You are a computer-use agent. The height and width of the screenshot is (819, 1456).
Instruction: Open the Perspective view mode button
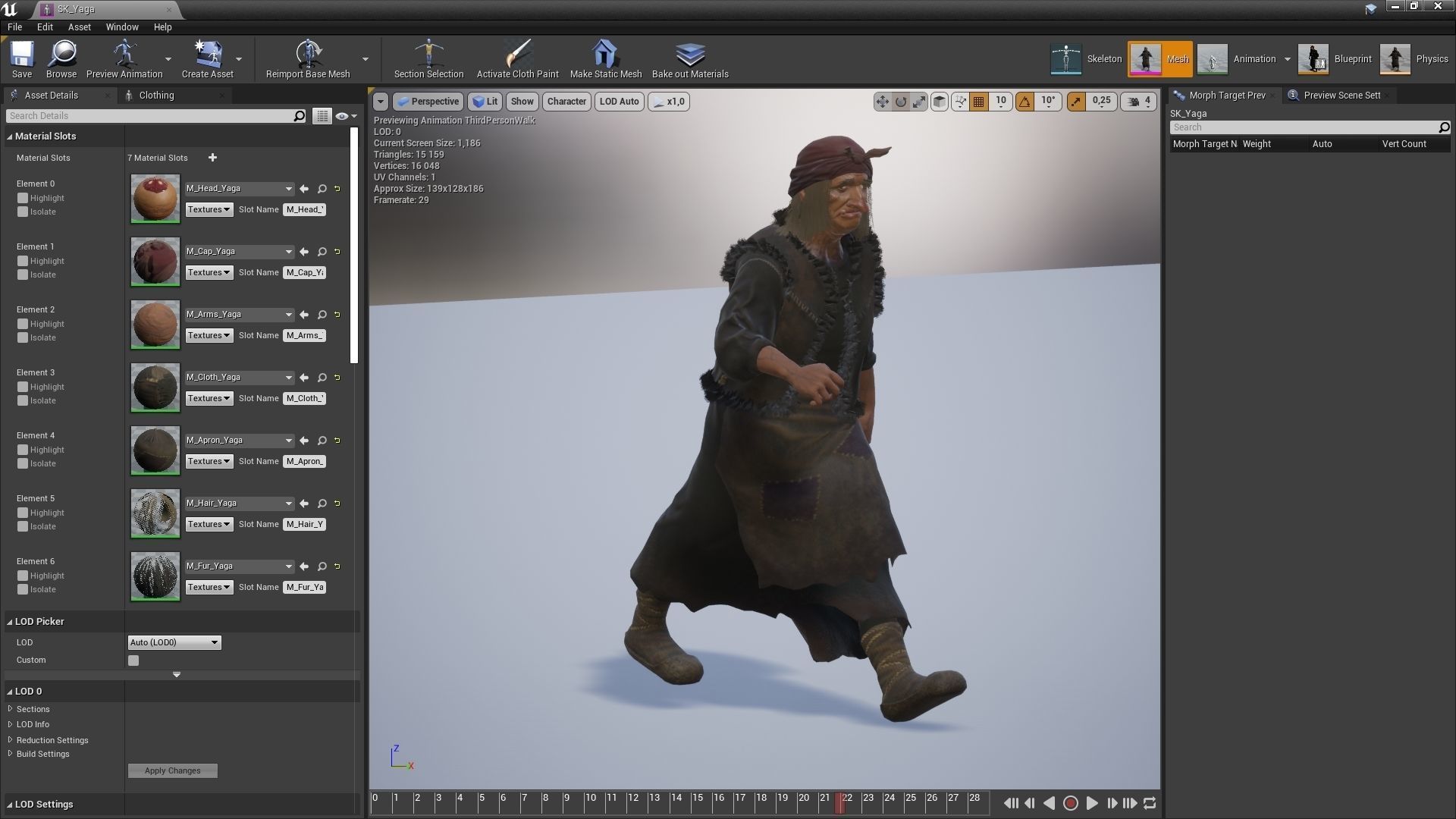(x=428, y=102)
